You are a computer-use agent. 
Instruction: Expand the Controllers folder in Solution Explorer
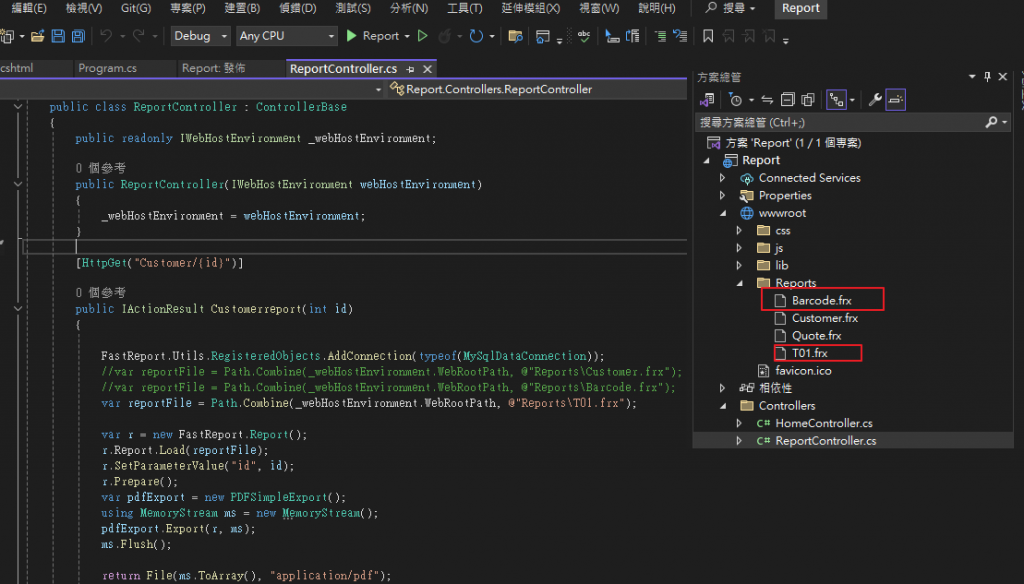pyautogui.click(x=723, y=406)
